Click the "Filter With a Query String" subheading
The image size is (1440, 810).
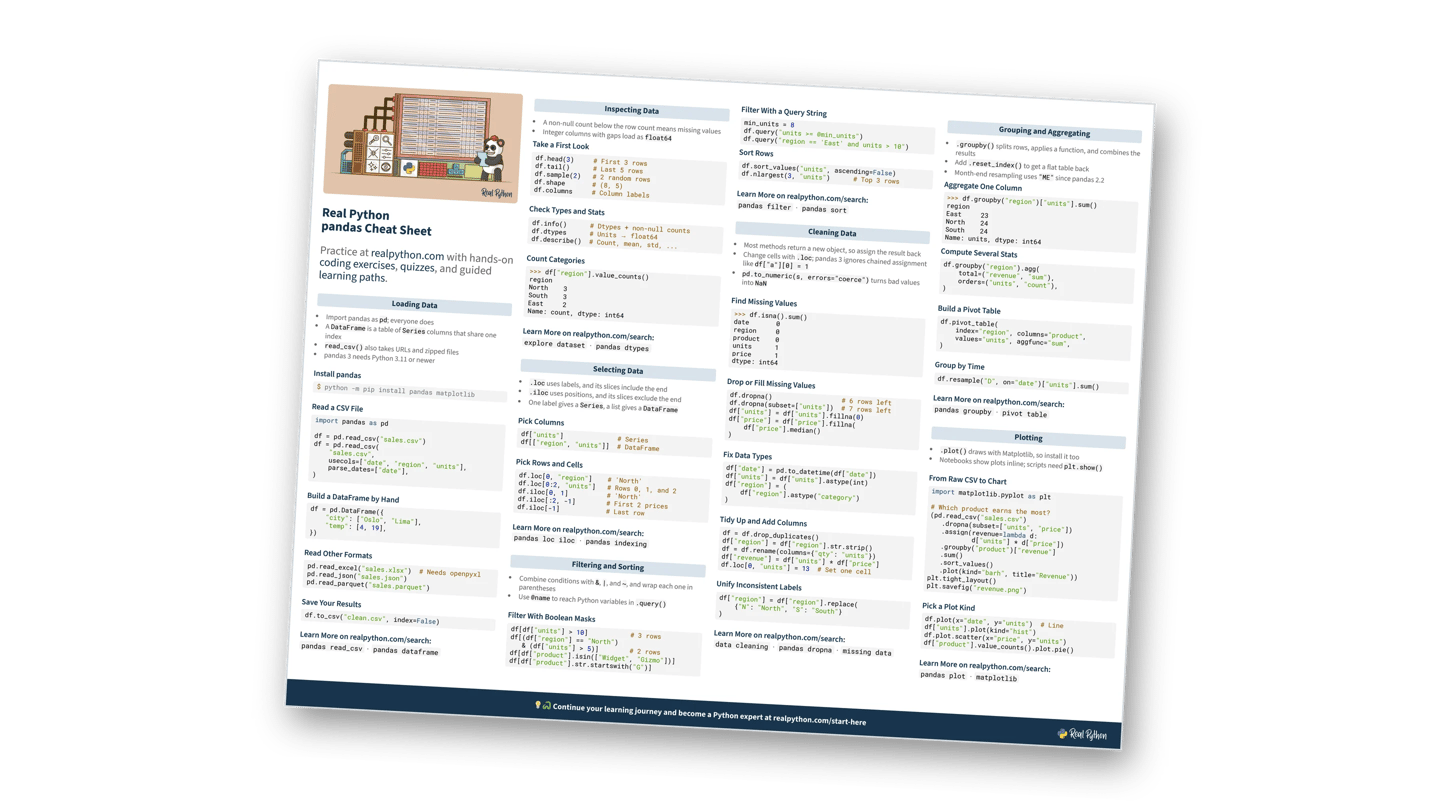(784, 112)
